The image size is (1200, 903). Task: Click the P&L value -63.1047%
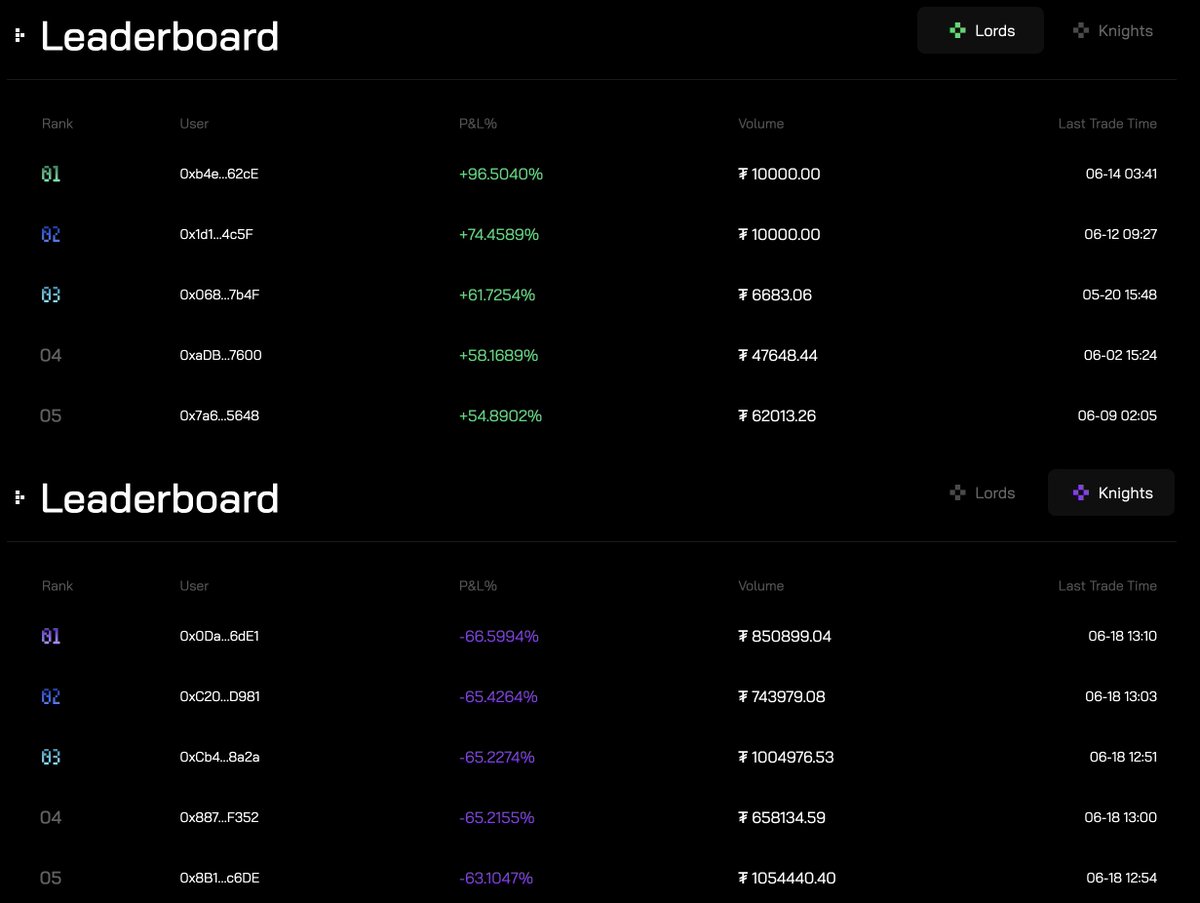(496, 878)
